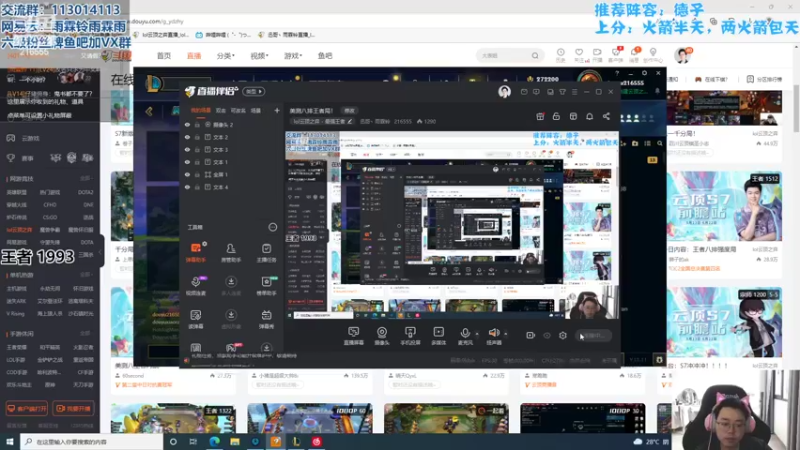Screen dimensions: 800x450
Task: Open the 王者 1512 云顶 S7 stream thumbnail
Action: [724, 207]
